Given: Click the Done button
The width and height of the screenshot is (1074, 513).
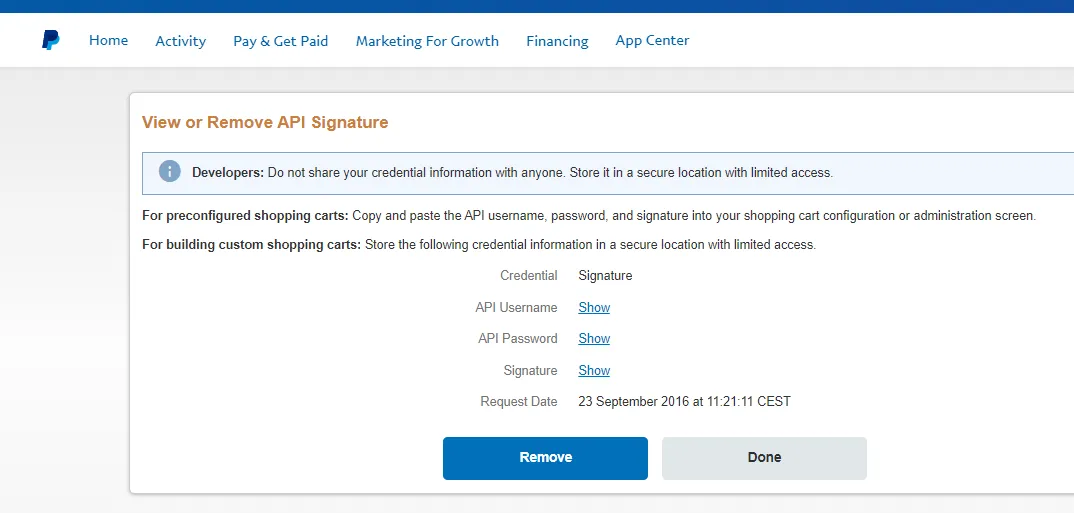Looking at the screenshot, I should pos(764,458).
